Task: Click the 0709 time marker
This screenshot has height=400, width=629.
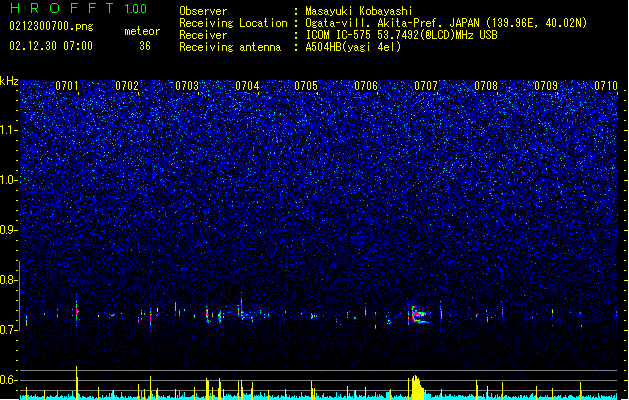Action: point(546,86)
